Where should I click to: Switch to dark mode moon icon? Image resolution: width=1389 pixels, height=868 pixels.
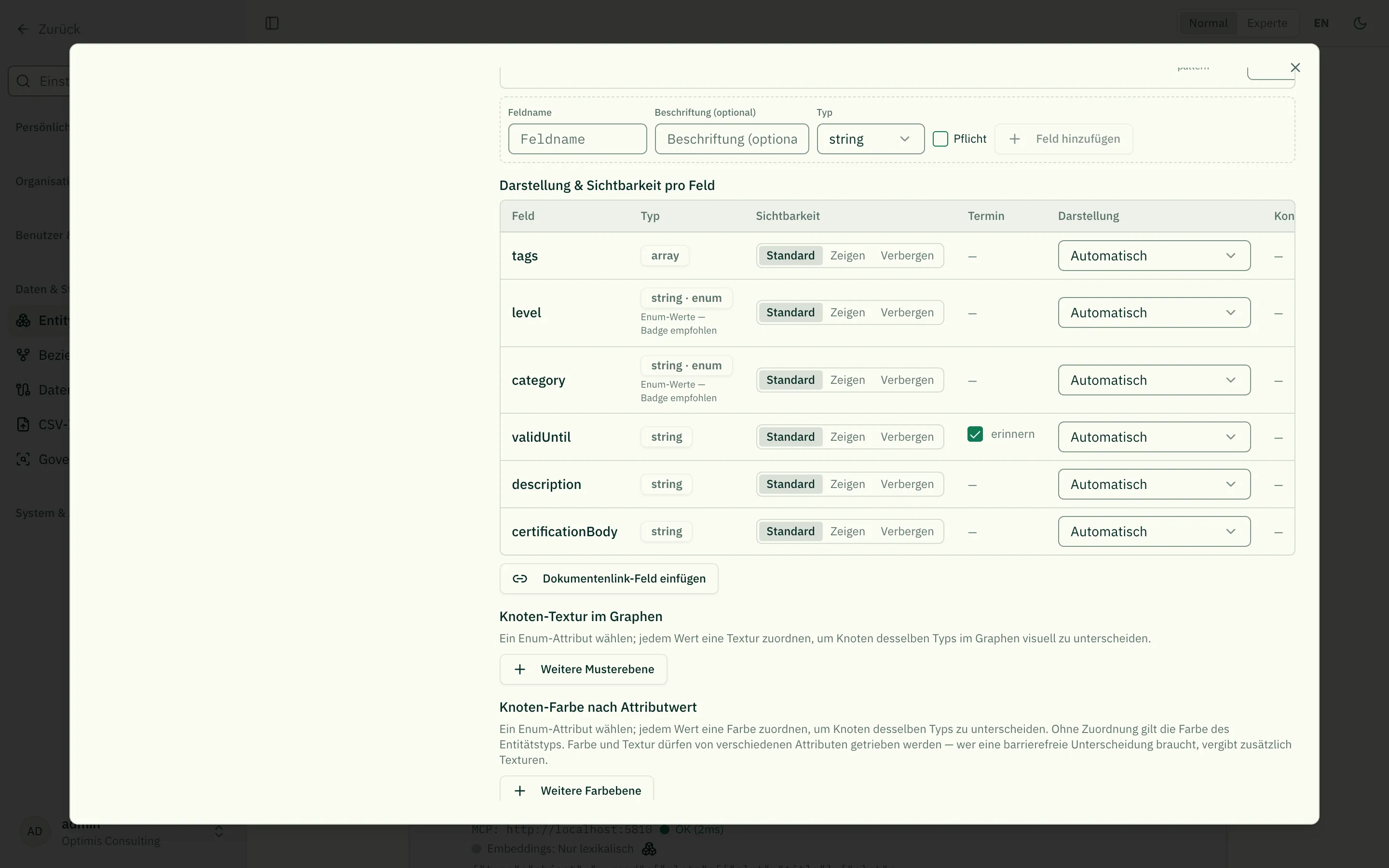1360,24
